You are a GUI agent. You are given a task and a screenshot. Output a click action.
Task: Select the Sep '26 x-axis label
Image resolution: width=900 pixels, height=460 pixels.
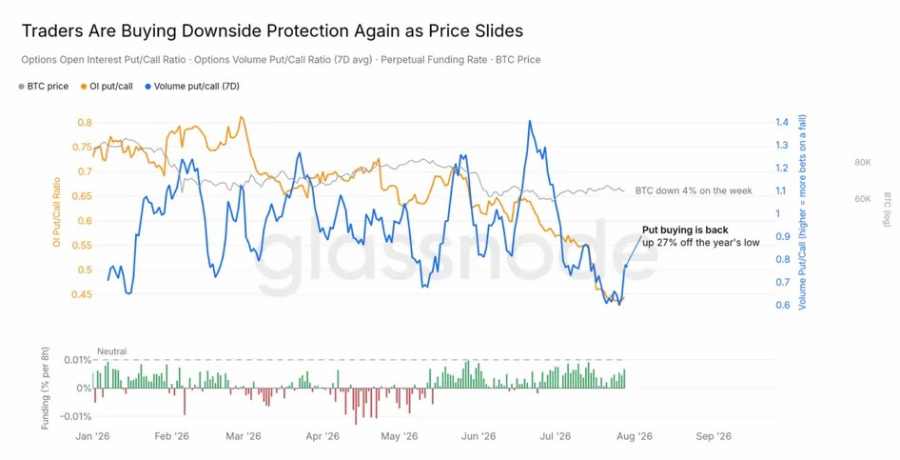tap(713, 436)
